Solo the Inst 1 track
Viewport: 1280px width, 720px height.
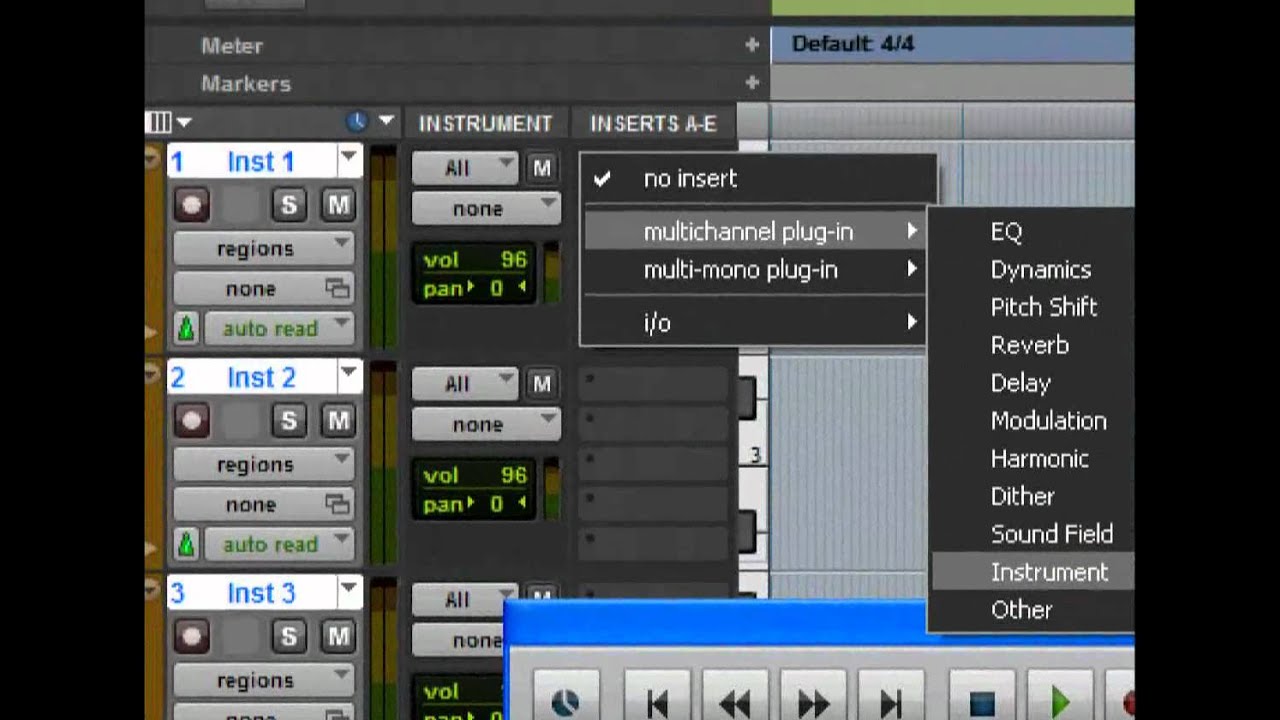[289, 206]
